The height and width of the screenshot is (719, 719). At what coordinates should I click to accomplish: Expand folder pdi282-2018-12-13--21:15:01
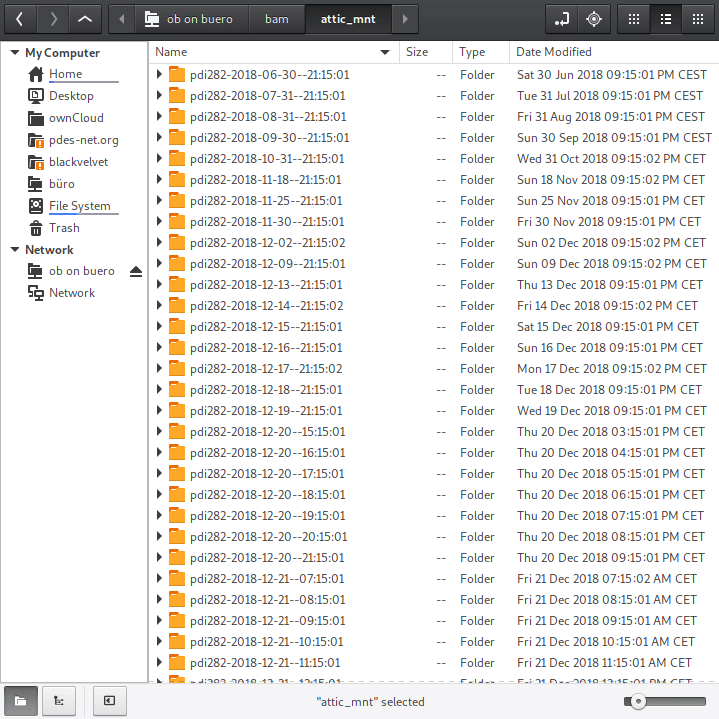point(159,284)
